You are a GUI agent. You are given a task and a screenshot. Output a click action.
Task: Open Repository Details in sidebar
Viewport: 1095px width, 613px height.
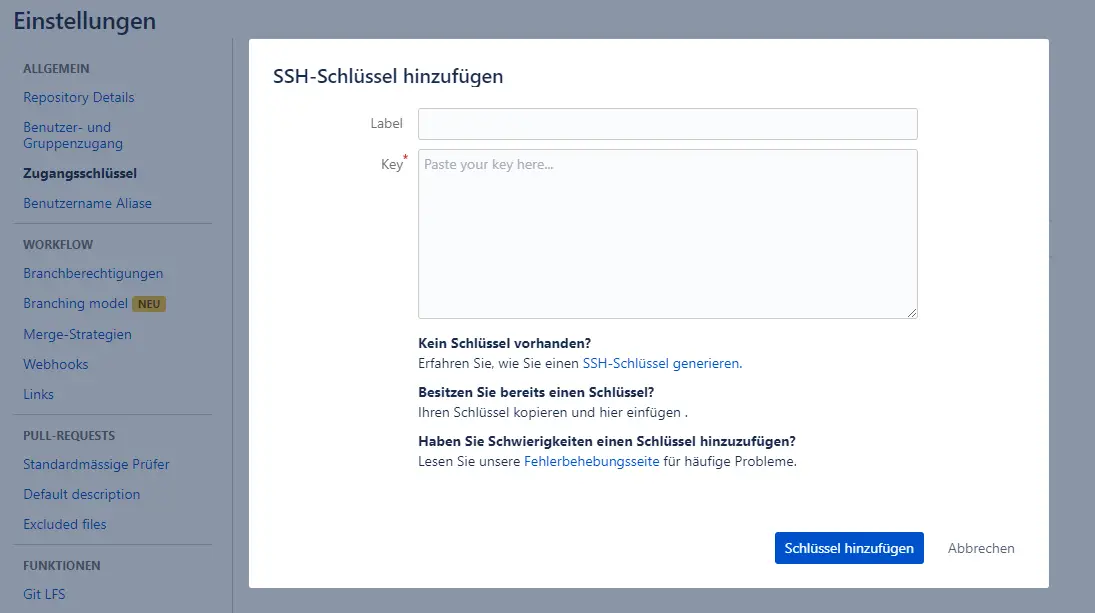coord(78,97)
